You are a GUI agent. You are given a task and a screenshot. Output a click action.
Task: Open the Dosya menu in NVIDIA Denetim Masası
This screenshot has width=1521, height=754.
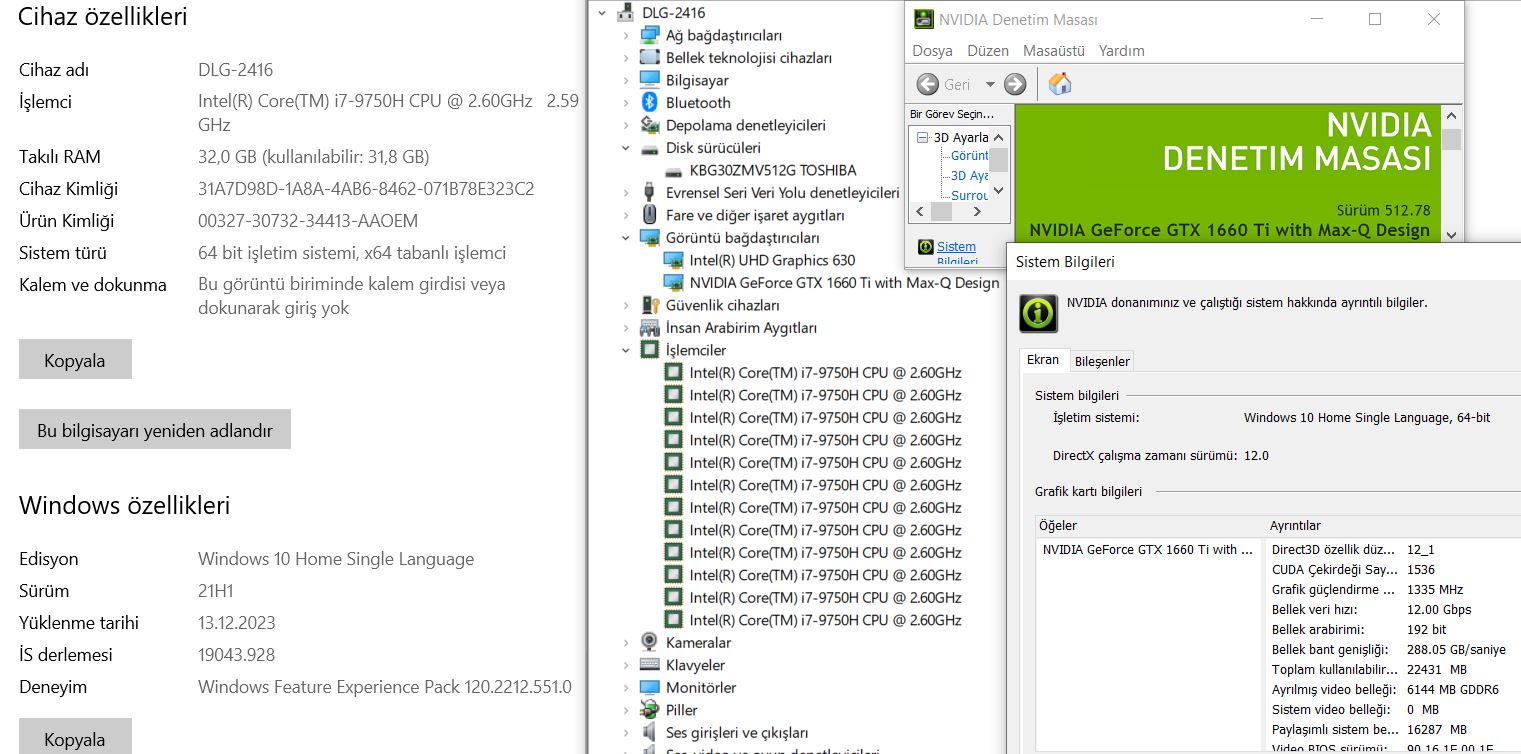pos(932,51)
